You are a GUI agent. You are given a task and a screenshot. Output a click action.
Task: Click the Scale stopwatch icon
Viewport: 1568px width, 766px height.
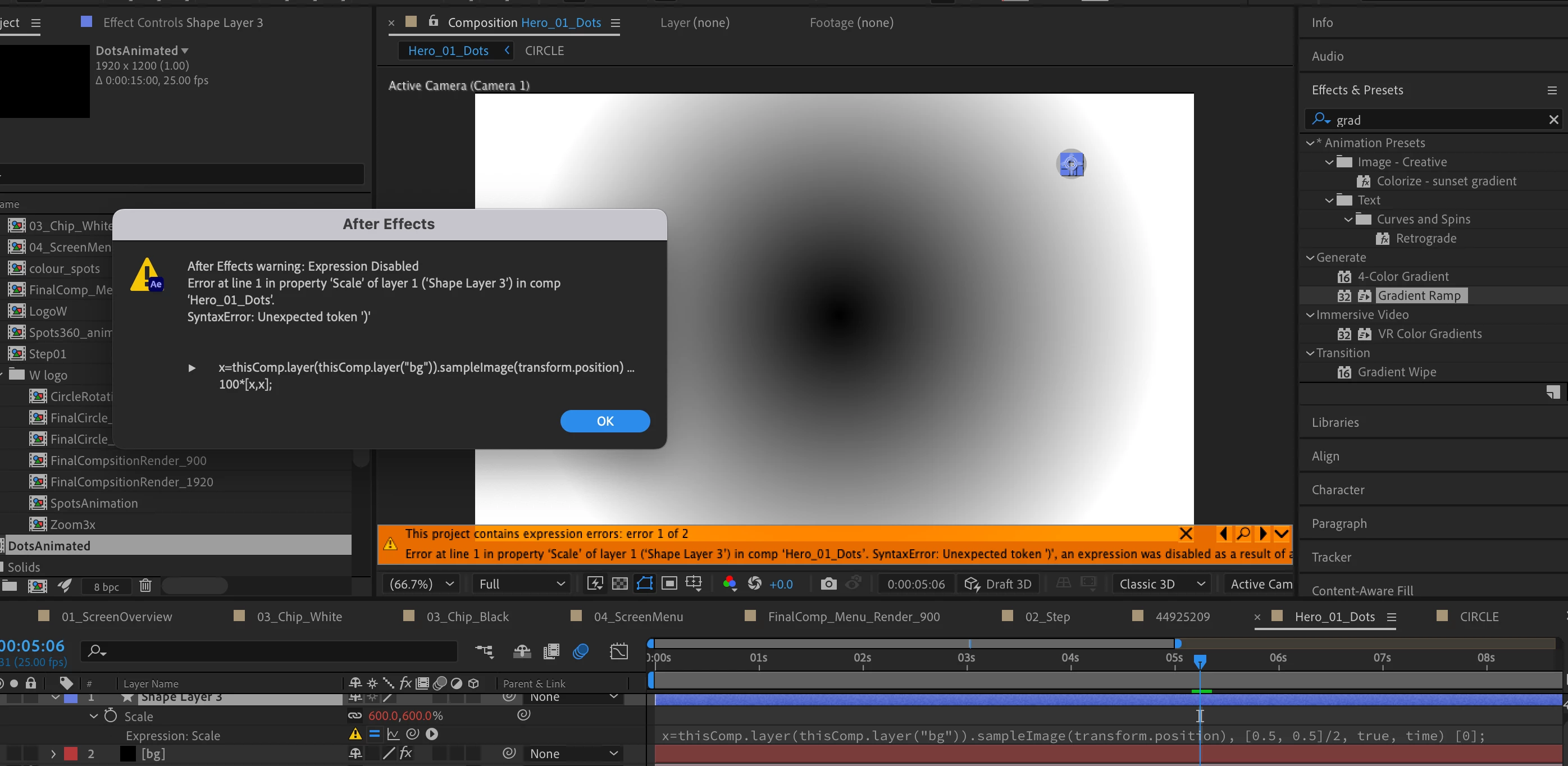110,715
